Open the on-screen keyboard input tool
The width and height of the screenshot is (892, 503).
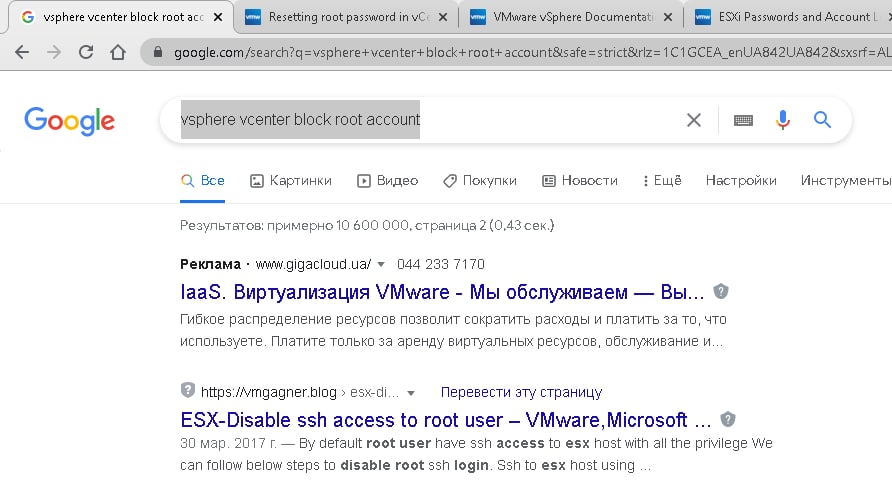point(743,120)
